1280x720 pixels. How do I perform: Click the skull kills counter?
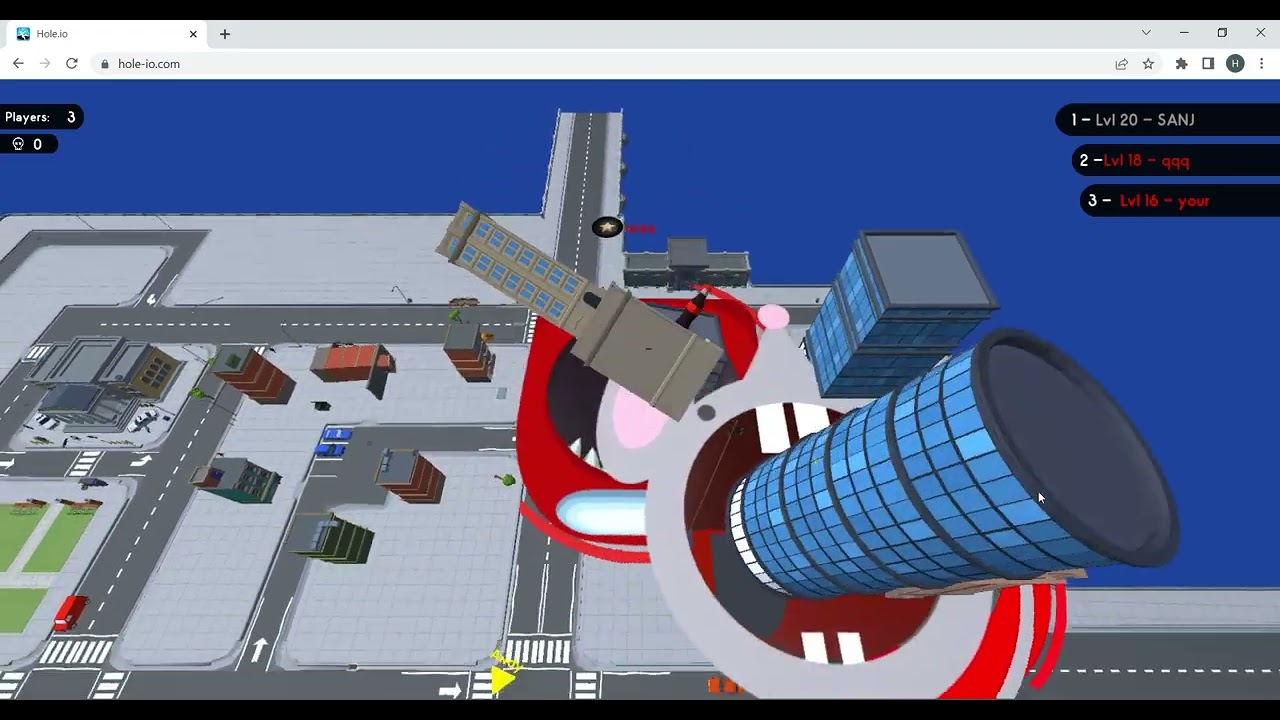pyautogui.click(x=27, y=144)
